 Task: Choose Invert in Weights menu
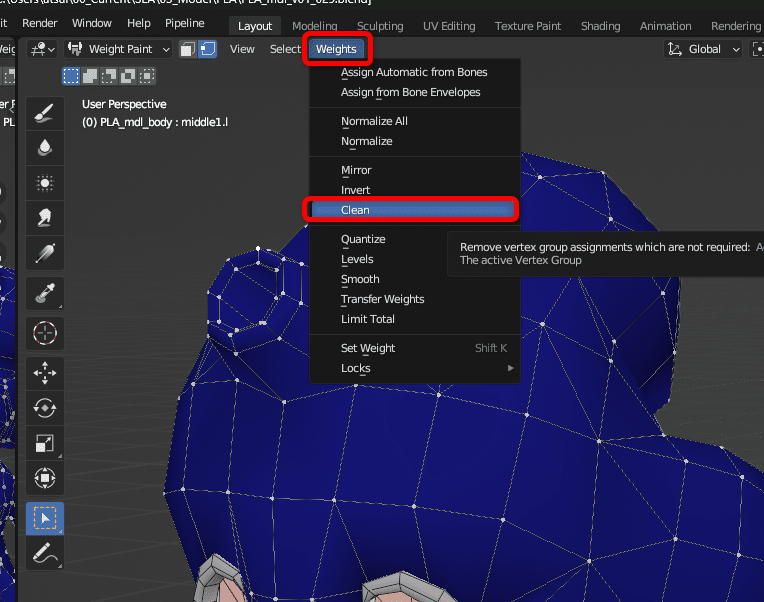[x=414, y=190]
